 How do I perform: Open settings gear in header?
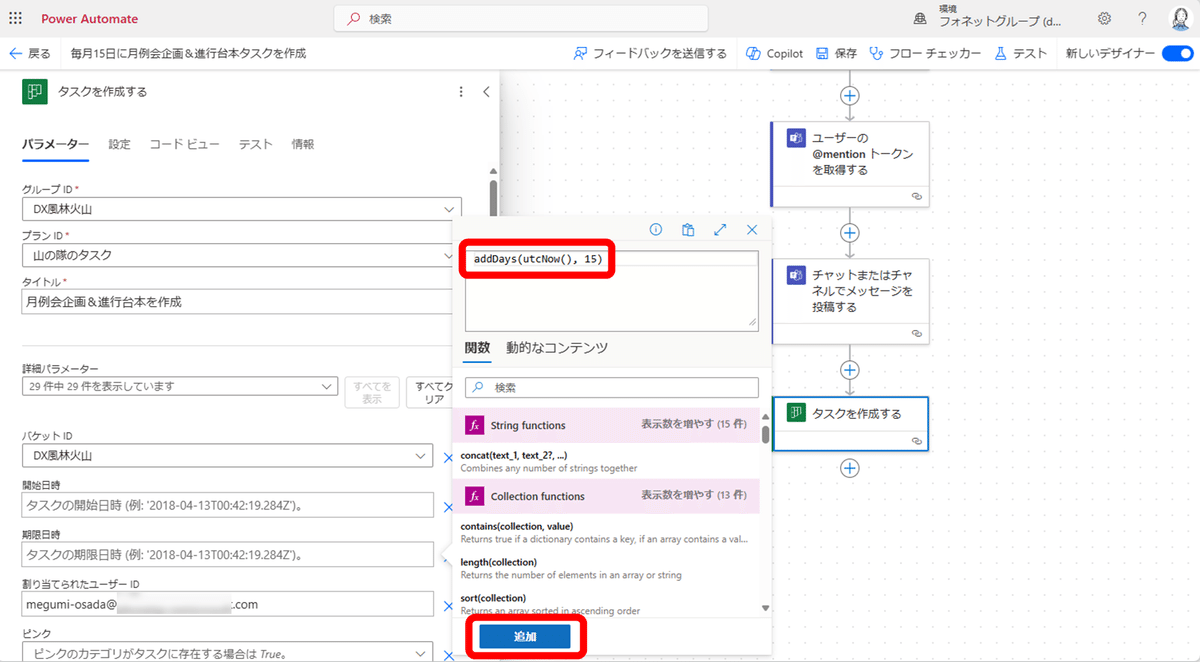click(x=1105, y=19)
